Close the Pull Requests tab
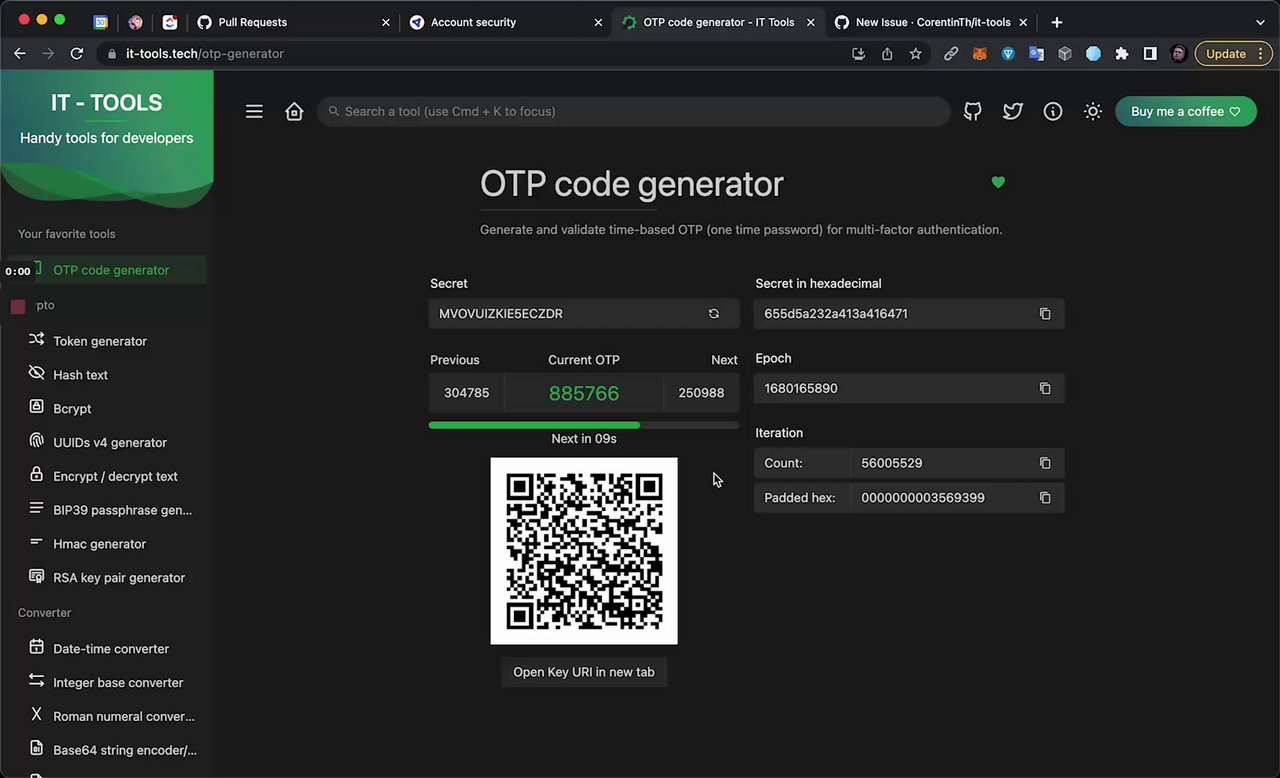Image resolution: width=1280 pixels, height=778 pixels. click(386, 22)
